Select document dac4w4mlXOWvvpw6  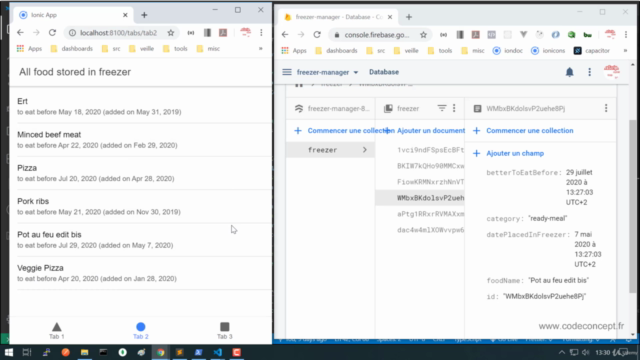click(x=430, y=230)
